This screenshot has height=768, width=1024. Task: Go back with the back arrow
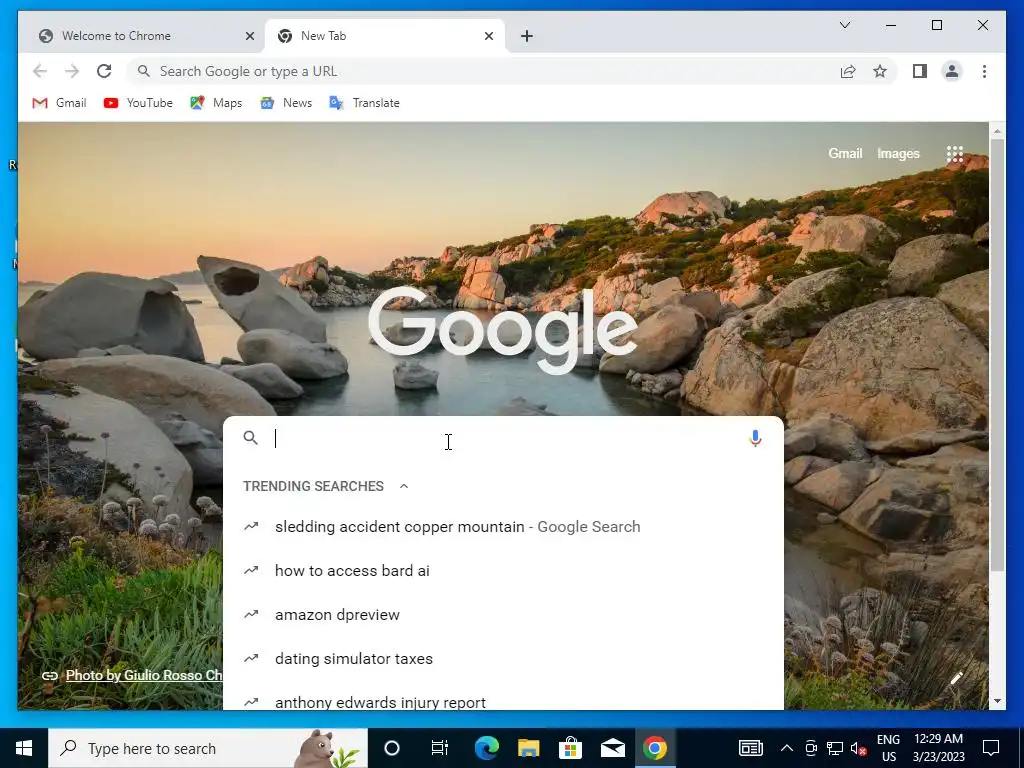coord(40,71)
